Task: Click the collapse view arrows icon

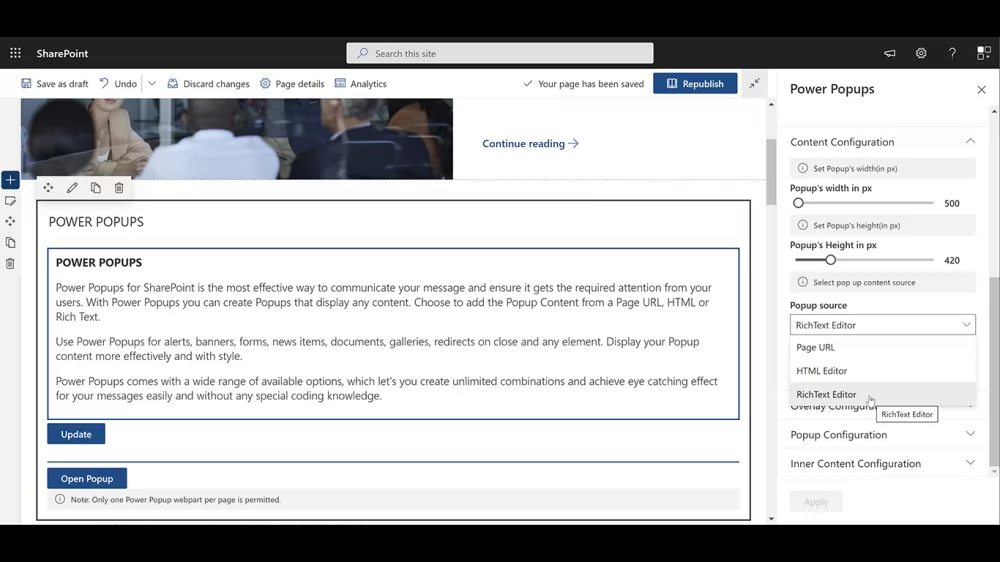Action: point(754,84)
